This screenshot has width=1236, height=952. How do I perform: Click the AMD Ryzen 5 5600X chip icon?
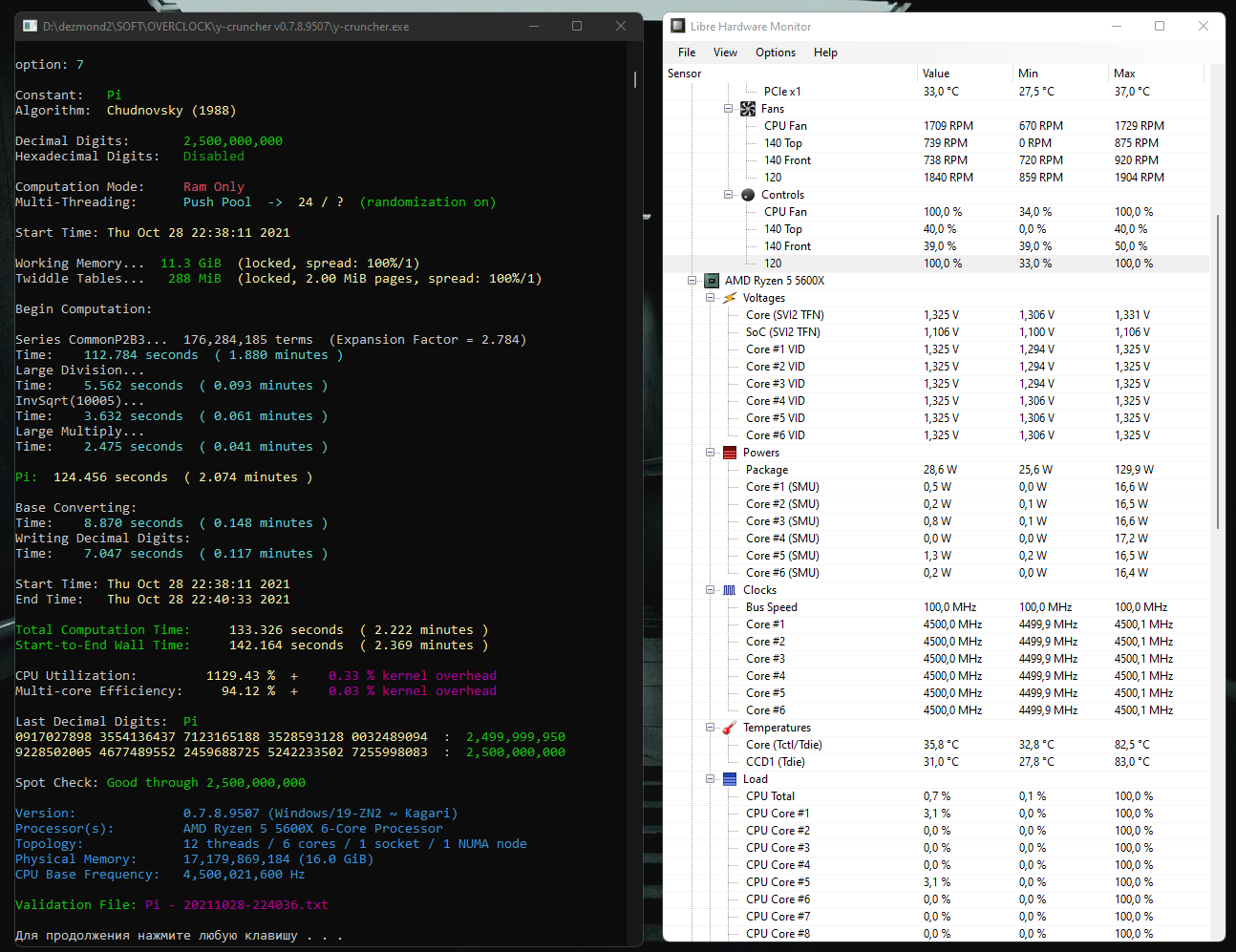[712, 281]
